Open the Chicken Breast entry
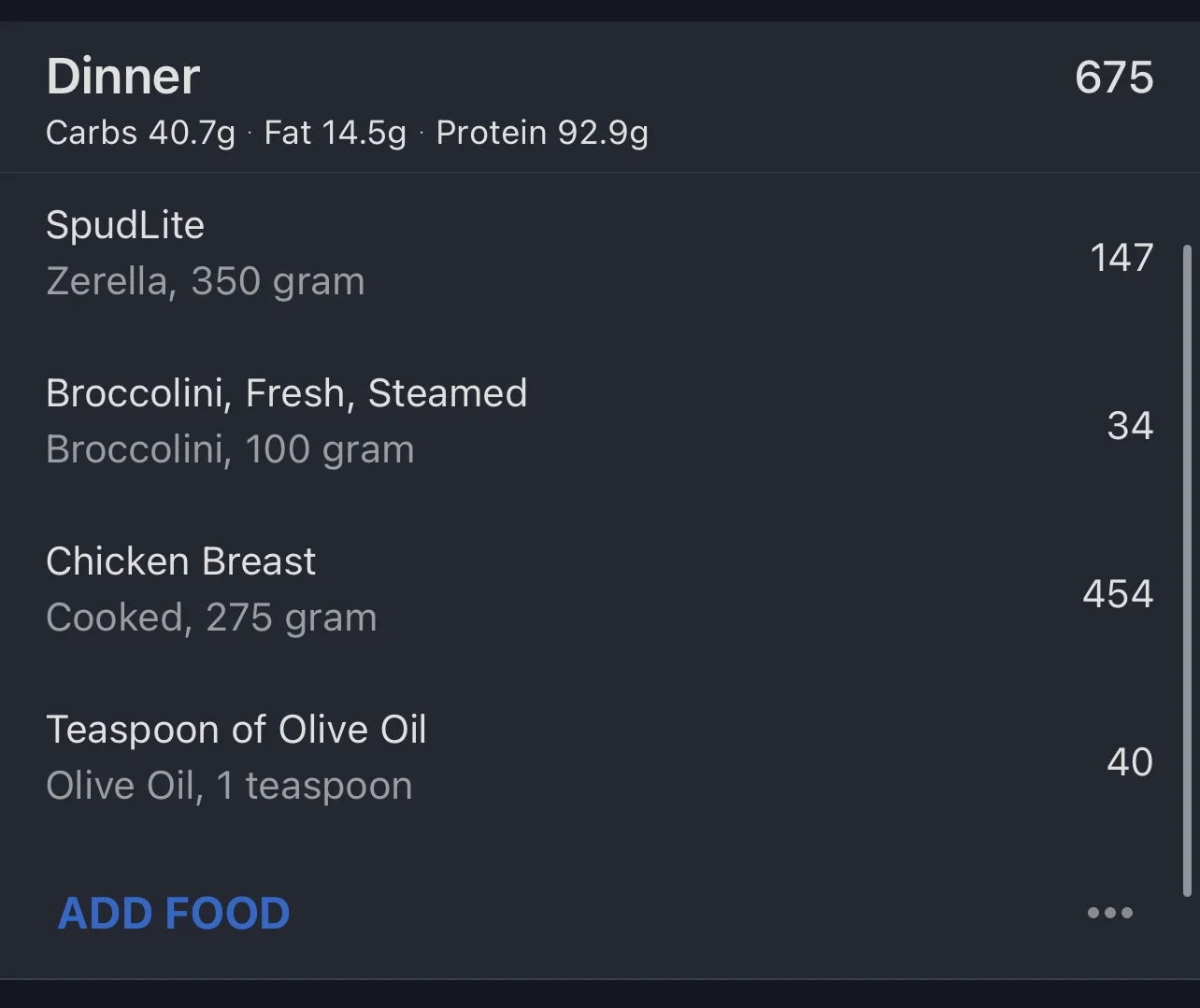 tap(181, 561)
